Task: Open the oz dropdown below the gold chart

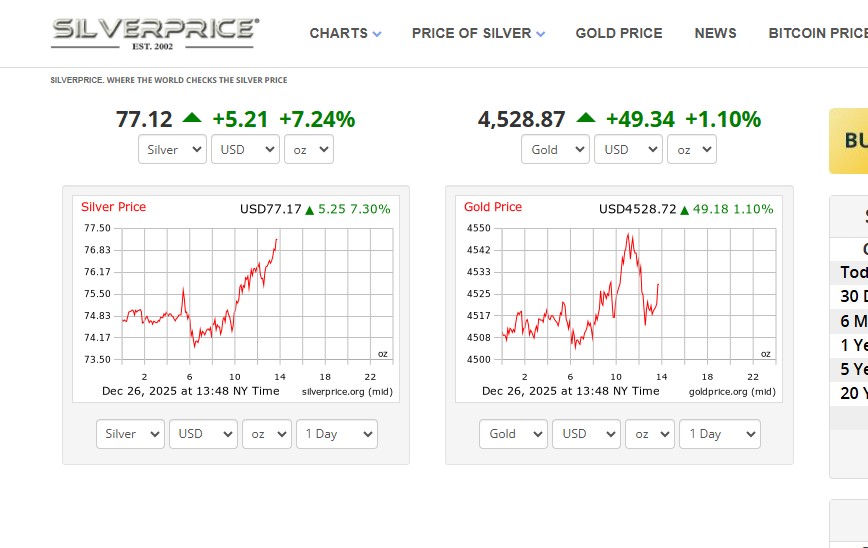Action: tap(650, 434)
